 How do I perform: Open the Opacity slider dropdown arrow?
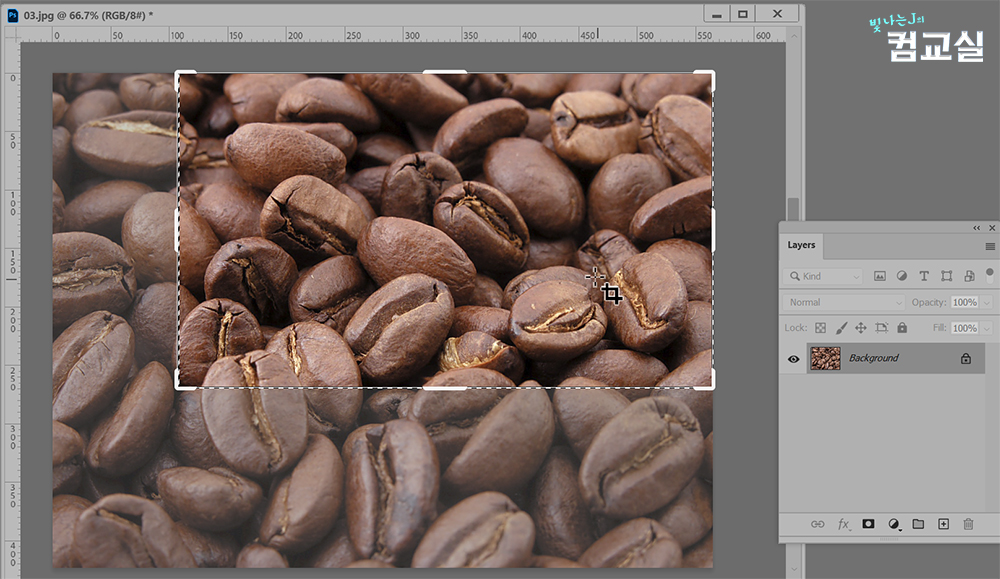click(987, 302)
